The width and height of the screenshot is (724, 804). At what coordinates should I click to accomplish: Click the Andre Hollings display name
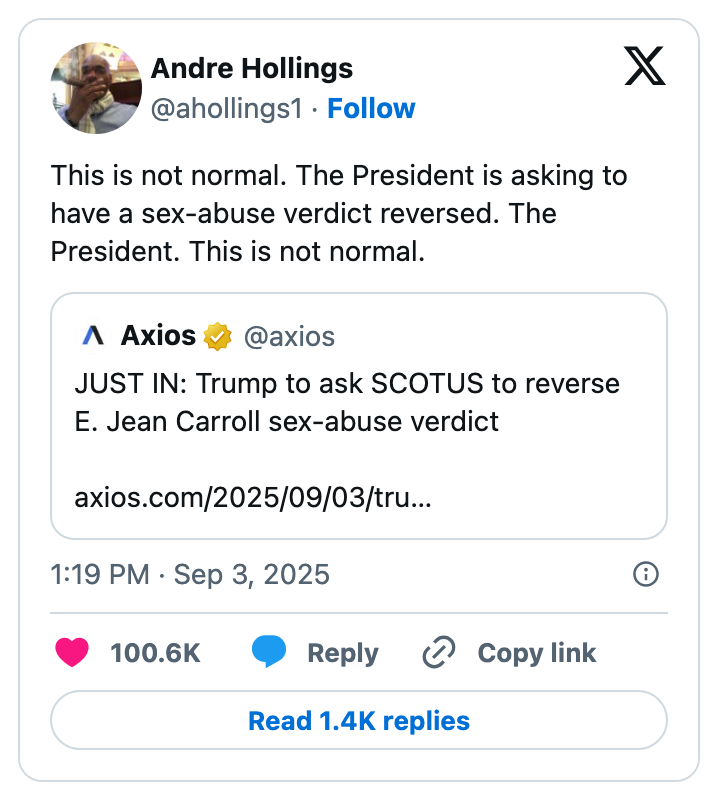251,68
